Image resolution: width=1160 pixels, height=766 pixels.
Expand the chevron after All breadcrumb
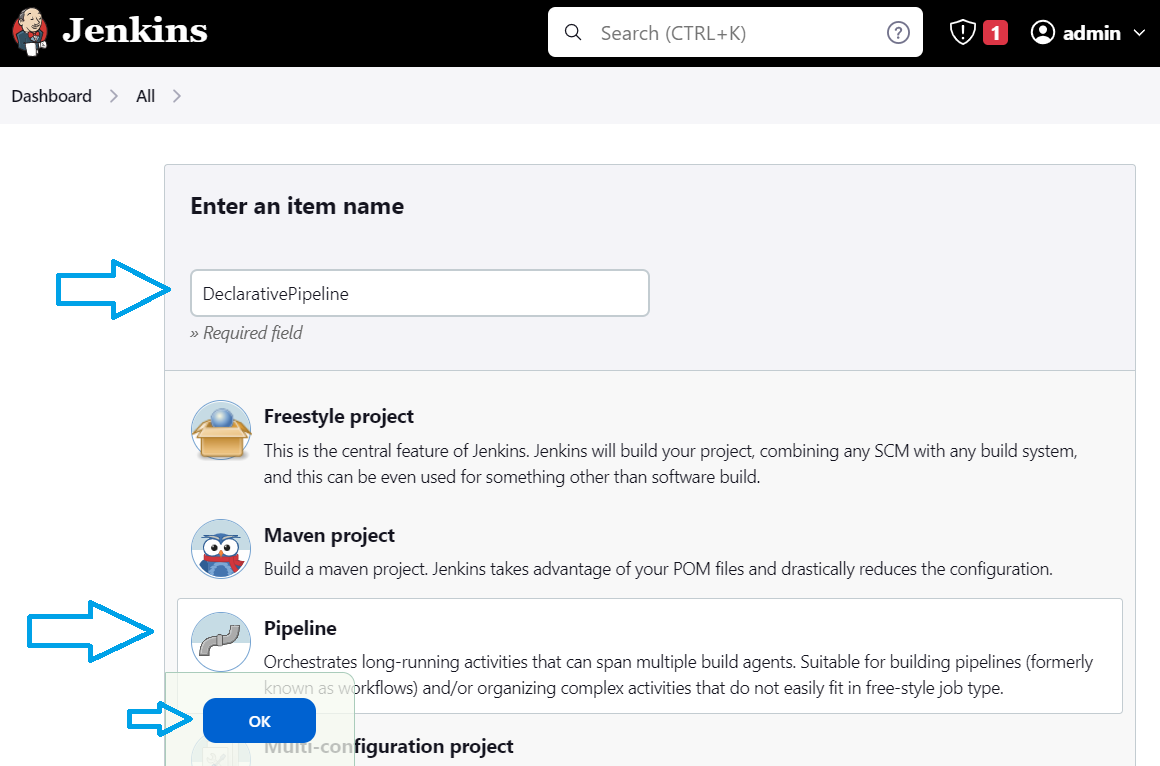(177, 96)
